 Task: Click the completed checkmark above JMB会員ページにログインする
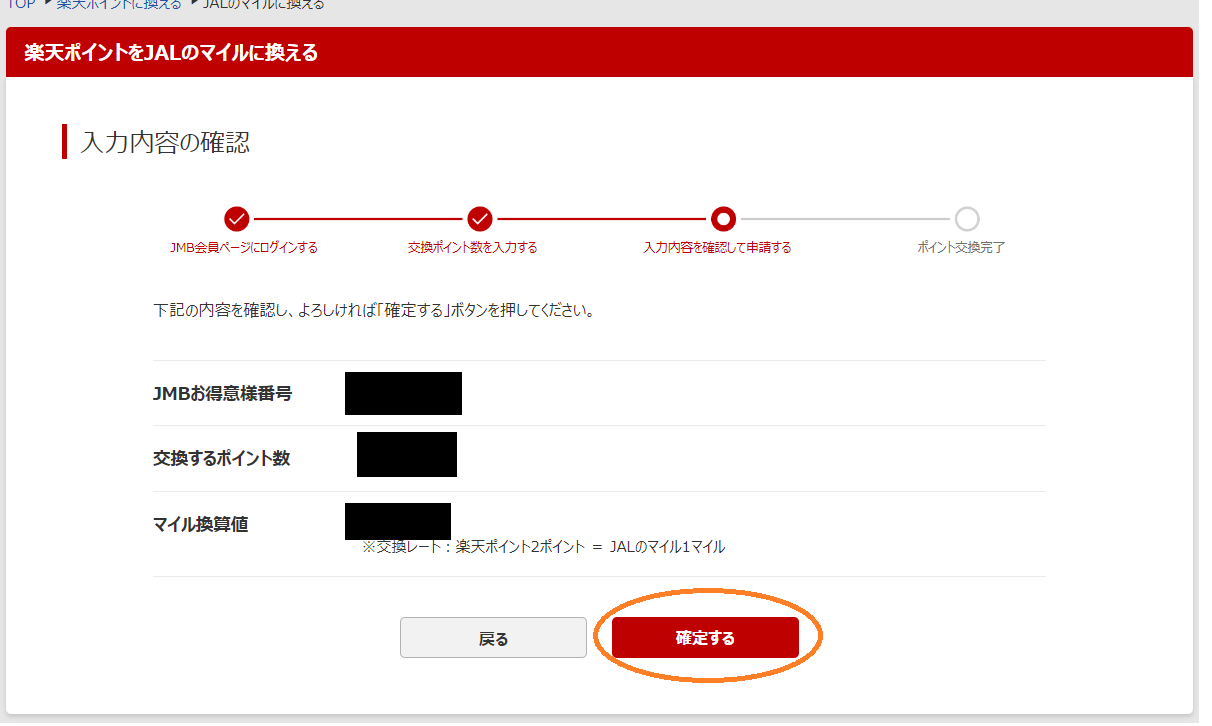click(x=237, y=219)
